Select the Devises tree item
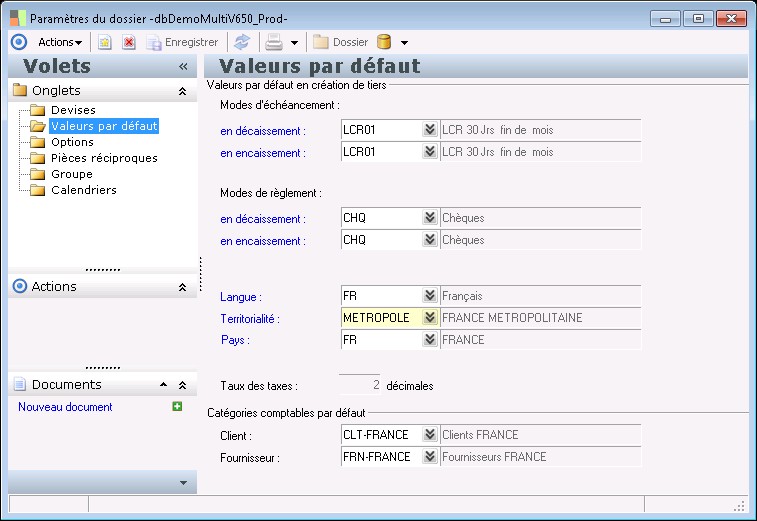Image resolution: width=757 pixels, height=521 pixels. click(x=73, y=110)
